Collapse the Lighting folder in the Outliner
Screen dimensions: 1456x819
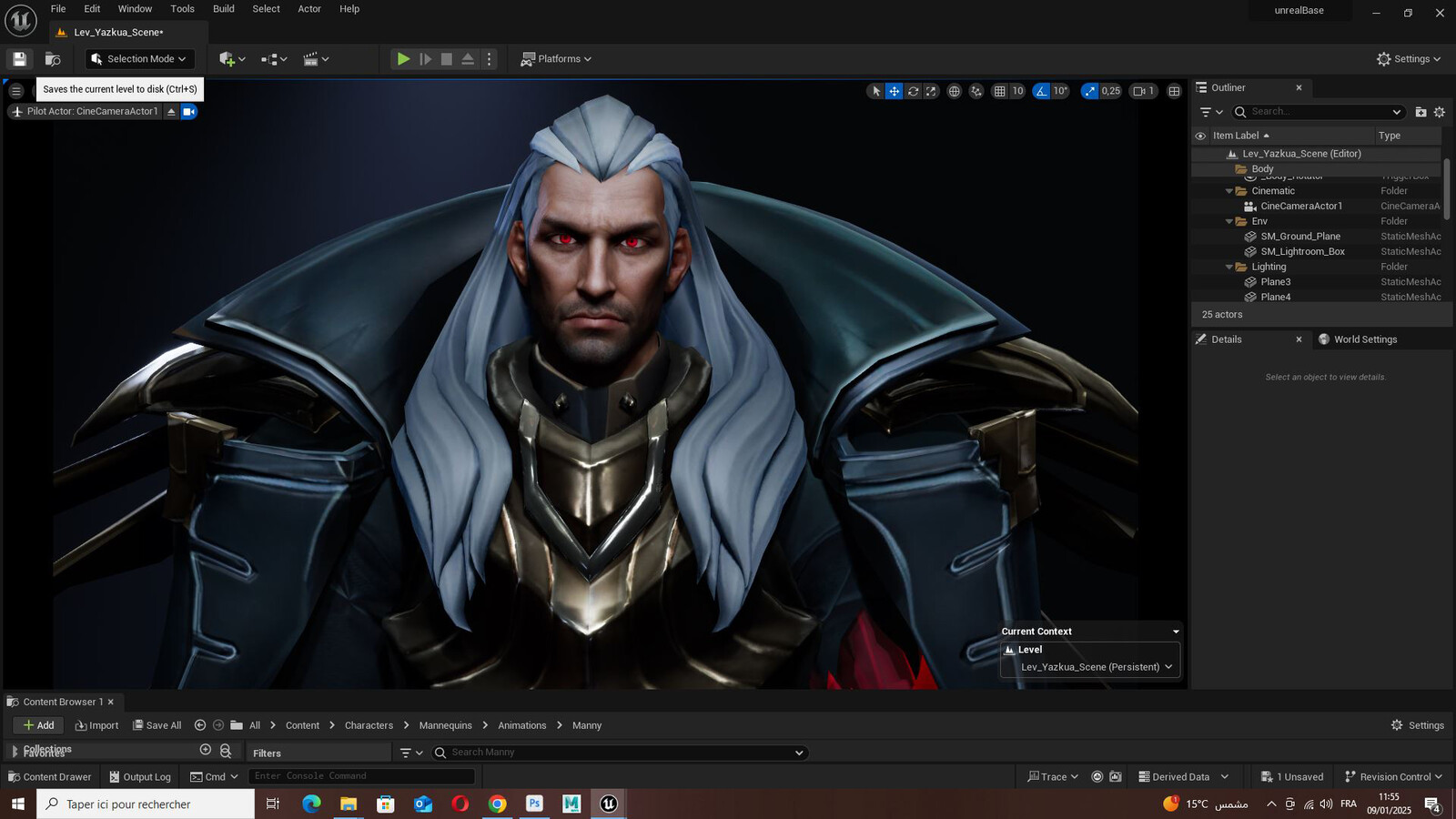[x=1228, y=267]
